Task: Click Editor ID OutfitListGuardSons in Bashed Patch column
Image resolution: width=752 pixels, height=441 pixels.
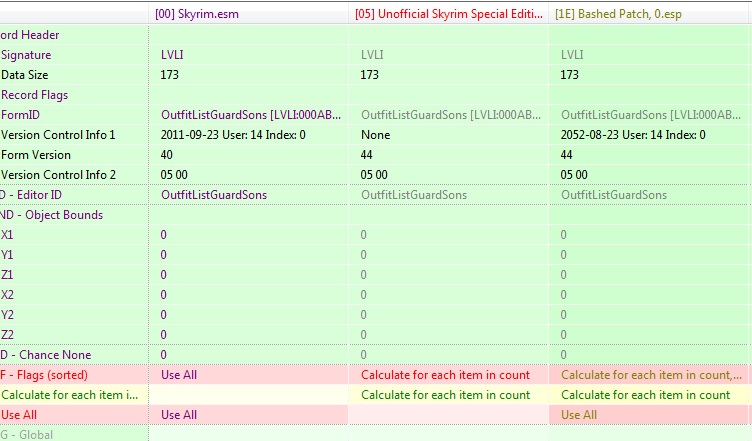Action: click(614, 195)
